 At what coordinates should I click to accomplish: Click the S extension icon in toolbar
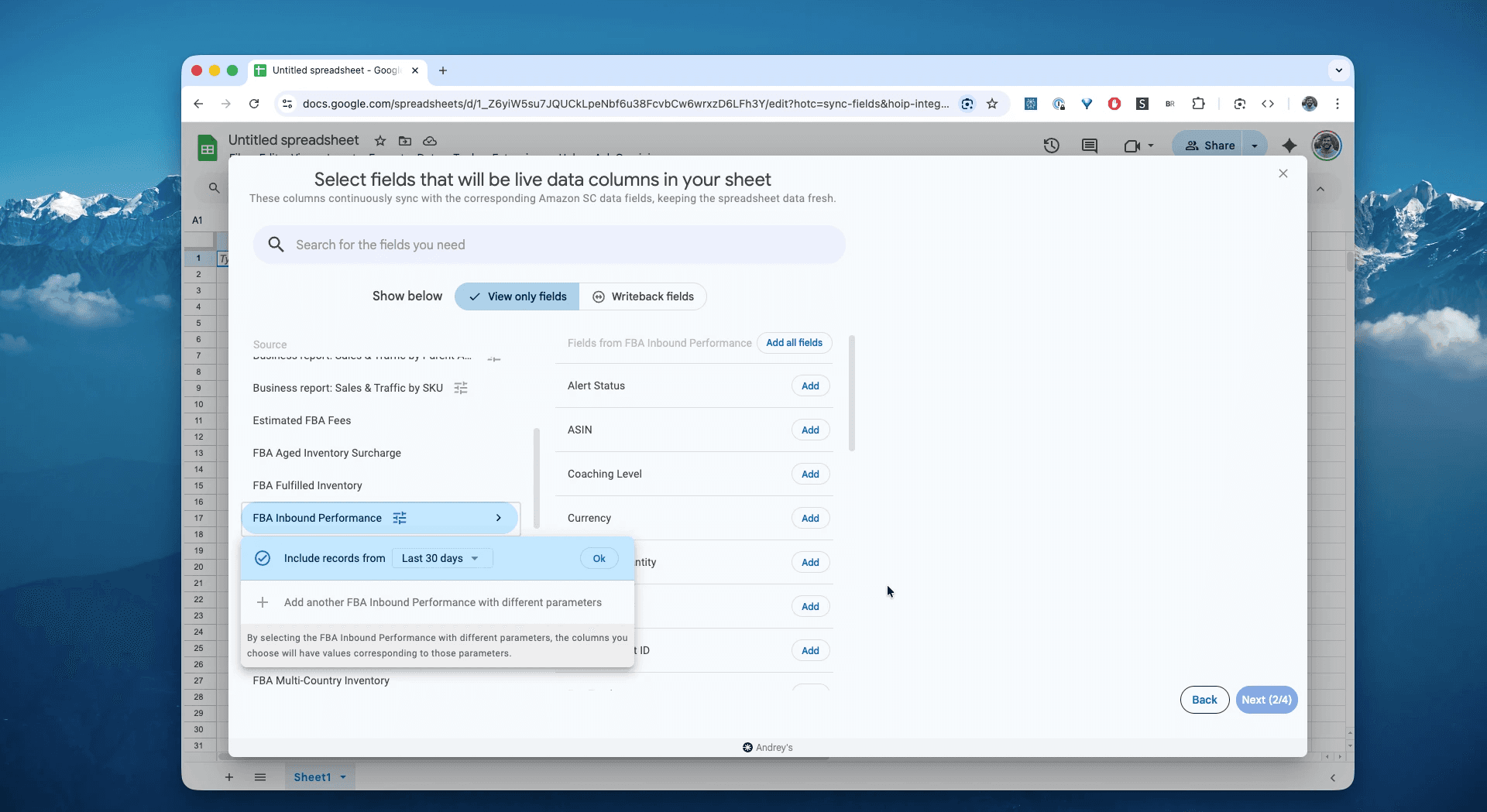pos(1142,104)
